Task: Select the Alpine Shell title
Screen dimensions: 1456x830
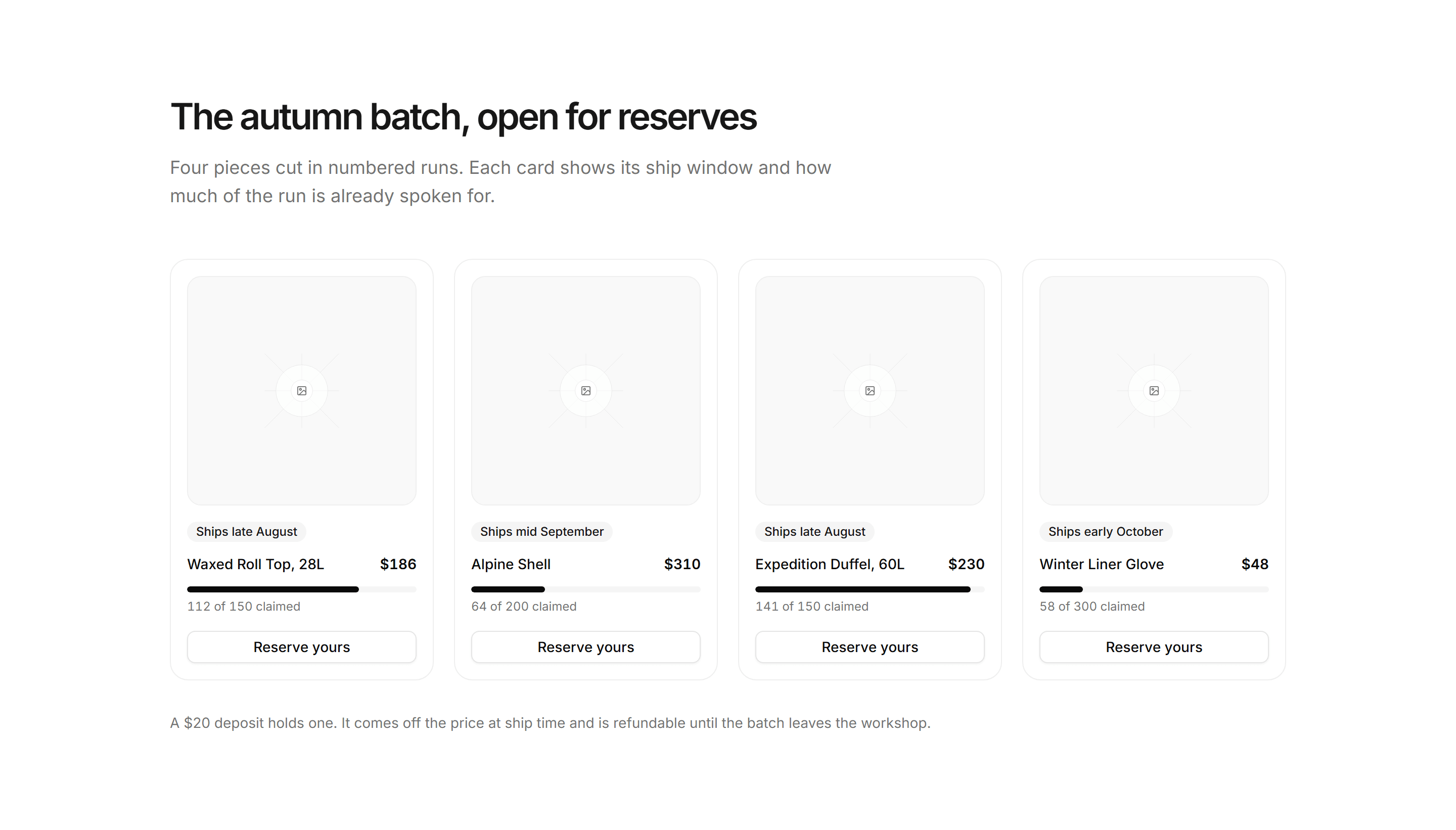Action: 511,564
